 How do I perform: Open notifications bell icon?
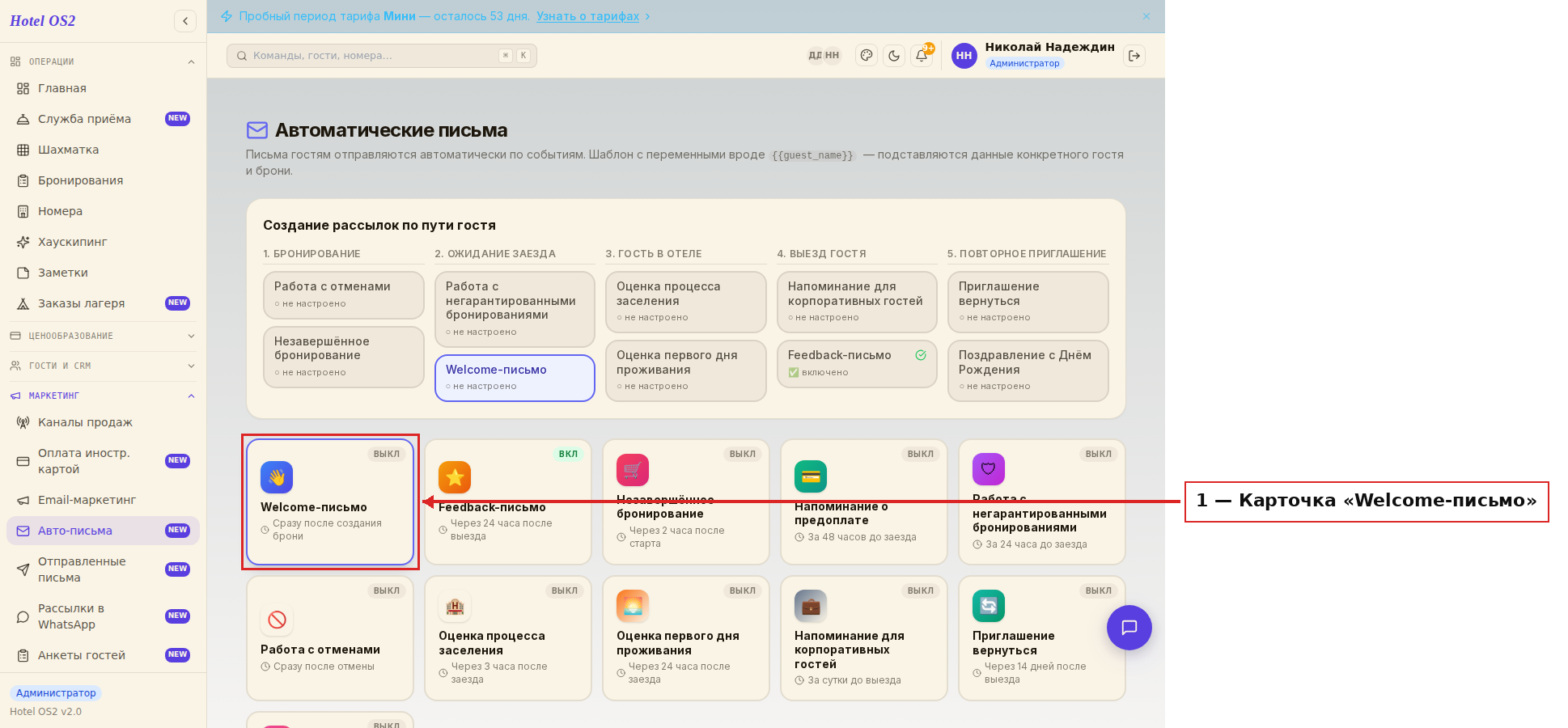922,56
